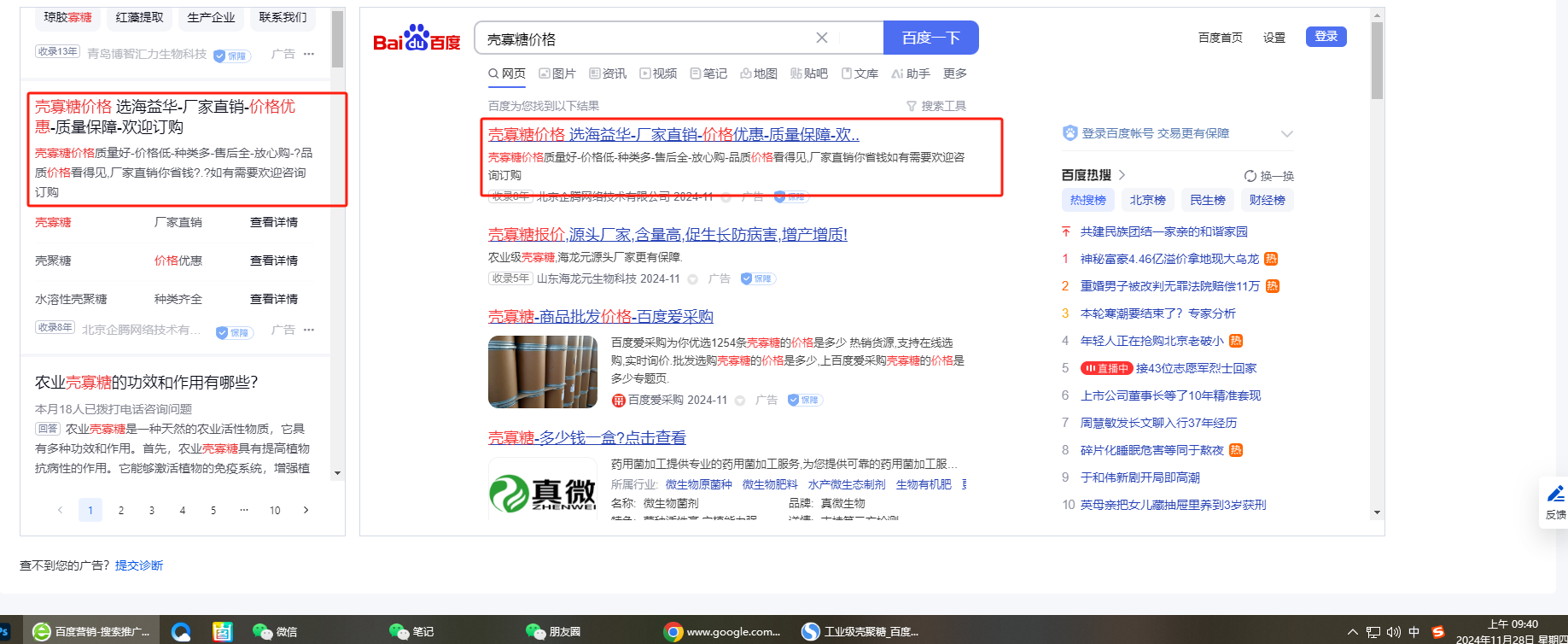This screenshot has width=1568, height=644.
Task: Open hot search 本轮寒潮要结束了?专家分析
Action: [x=1158, y=313]
